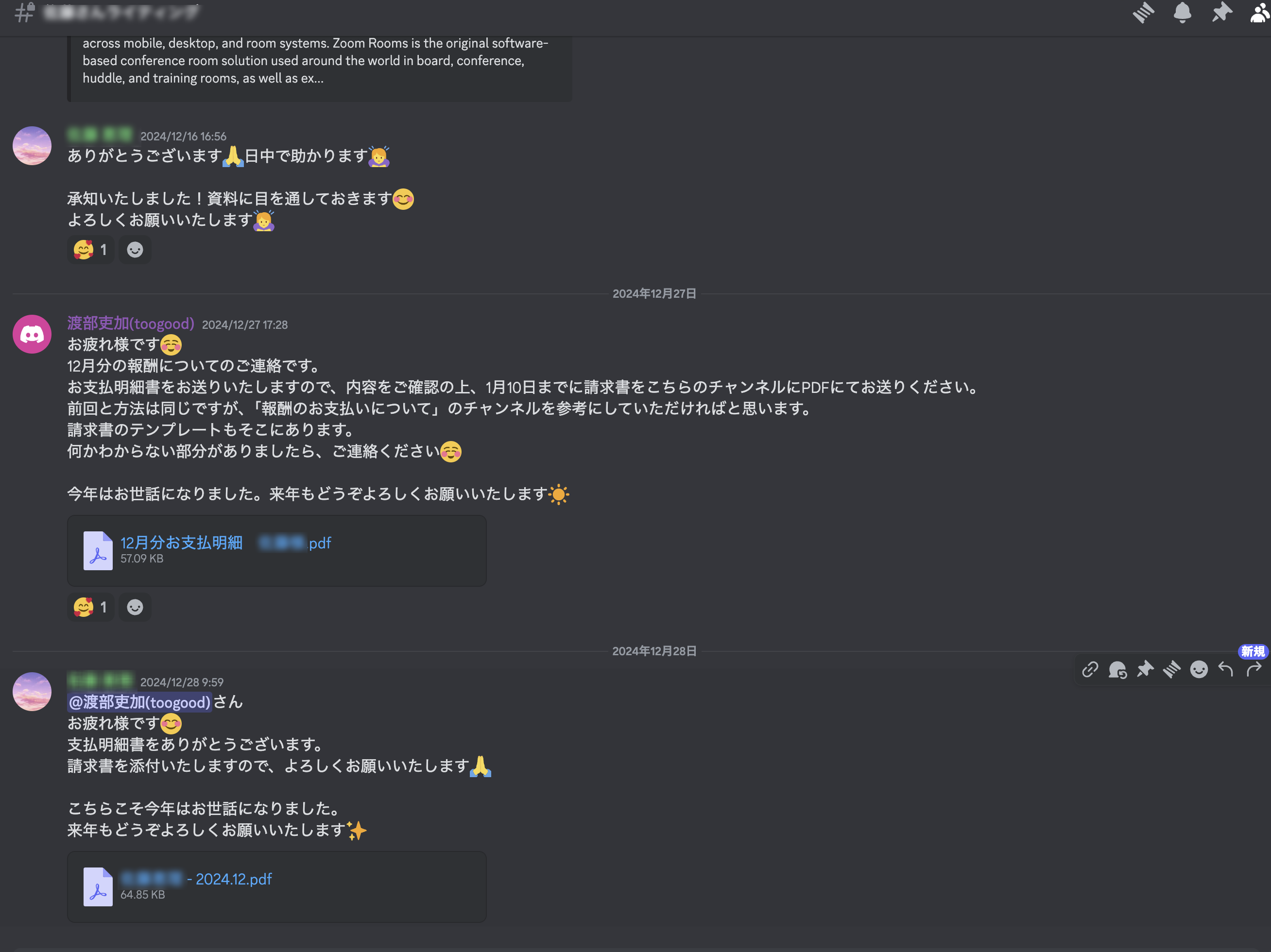Open 渡部吏加(toogood) username profile
The image size is (1271, 952).
click(x=131, y=324)
